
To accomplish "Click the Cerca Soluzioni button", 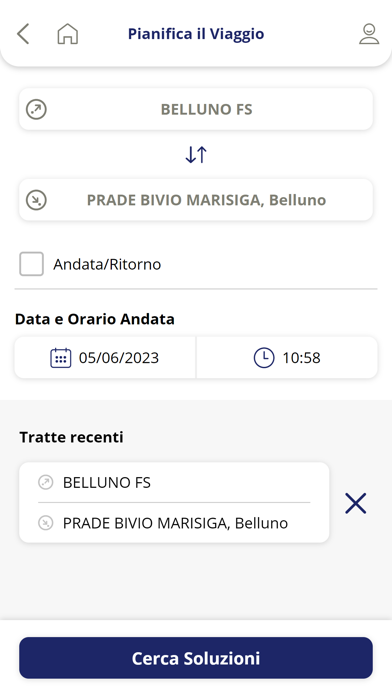I will (196, 658).
